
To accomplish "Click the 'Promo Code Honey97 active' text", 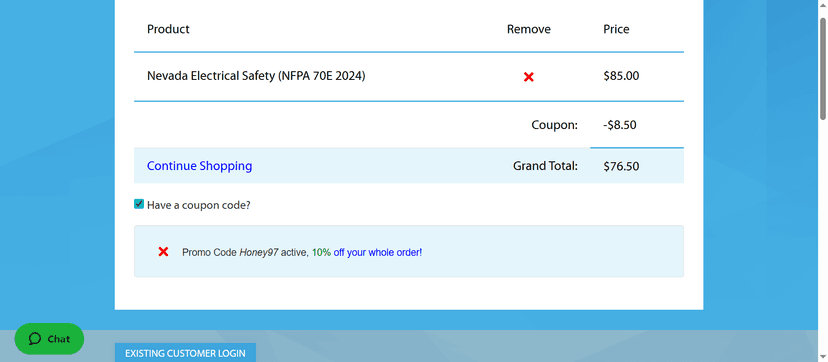I will (244, 252).
